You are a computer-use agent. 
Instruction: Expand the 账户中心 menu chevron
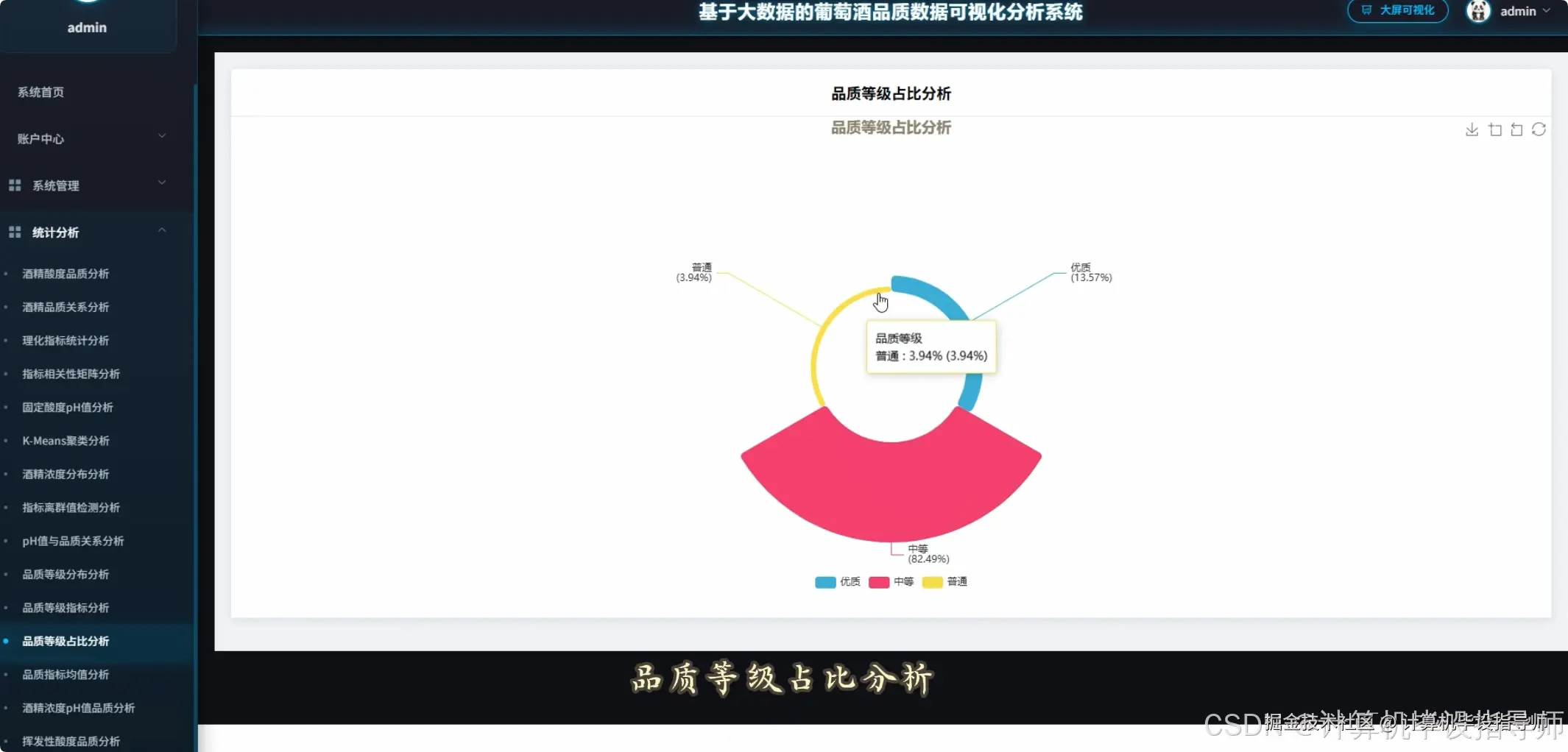pyautogui.click(x=162, y=136)
